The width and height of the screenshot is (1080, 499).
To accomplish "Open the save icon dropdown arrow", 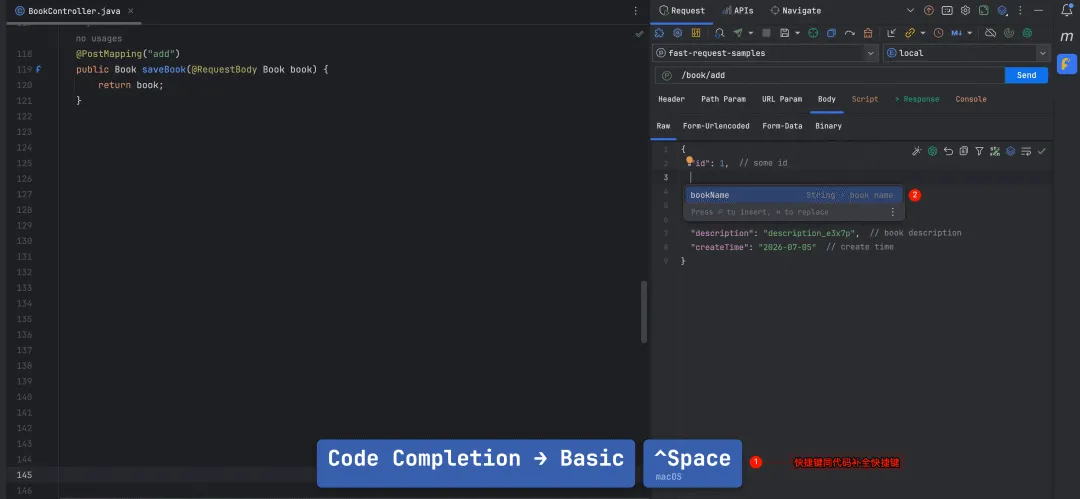I will 798,33.
